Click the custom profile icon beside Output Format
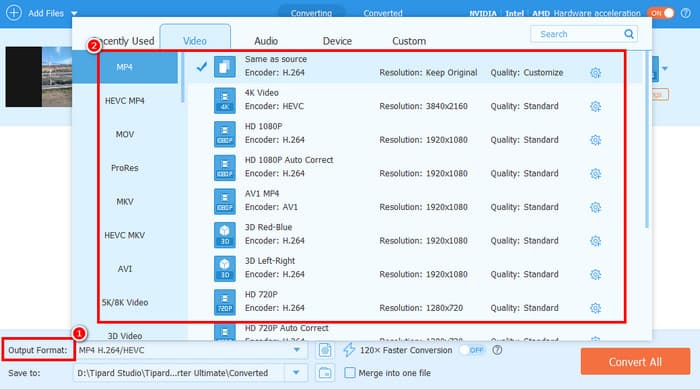The width and height of the screenshot is (700, 389). point(325,350)
